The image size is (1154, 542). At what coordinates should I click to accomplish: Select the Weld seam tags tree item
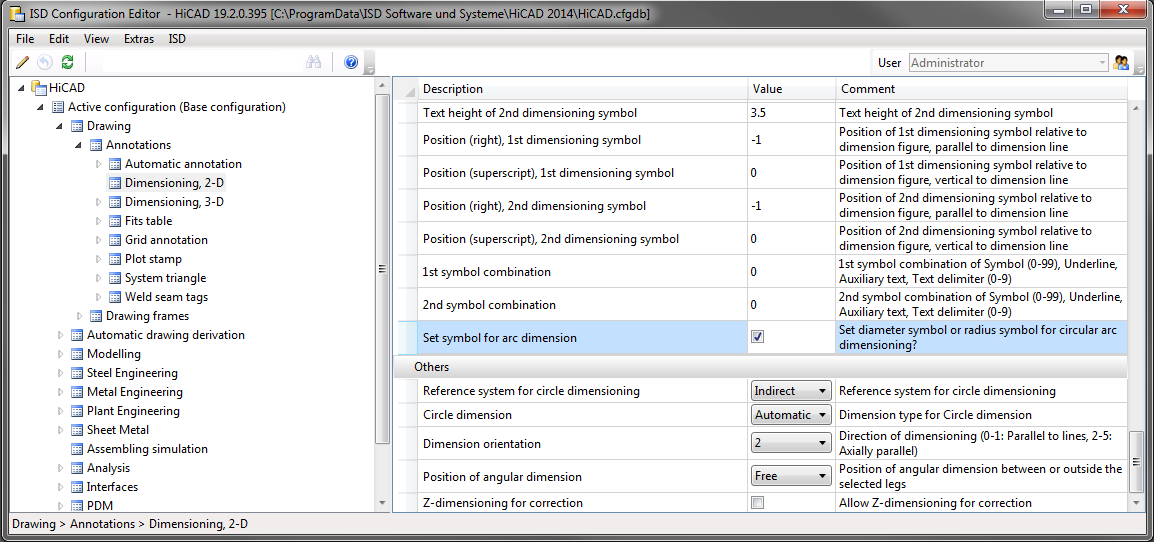pos(166,297)
